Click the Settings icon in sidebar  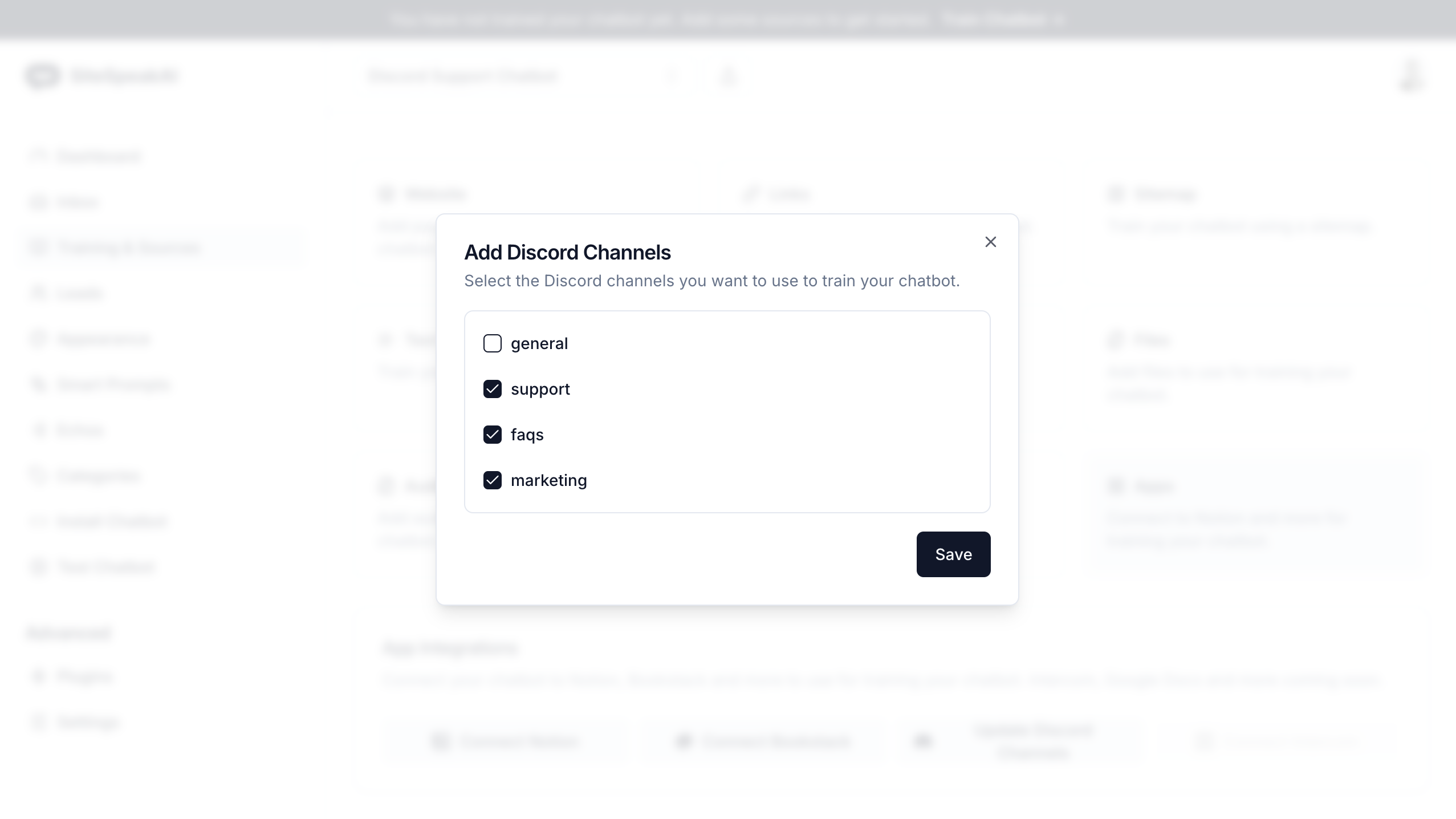[x=39, y=722]
